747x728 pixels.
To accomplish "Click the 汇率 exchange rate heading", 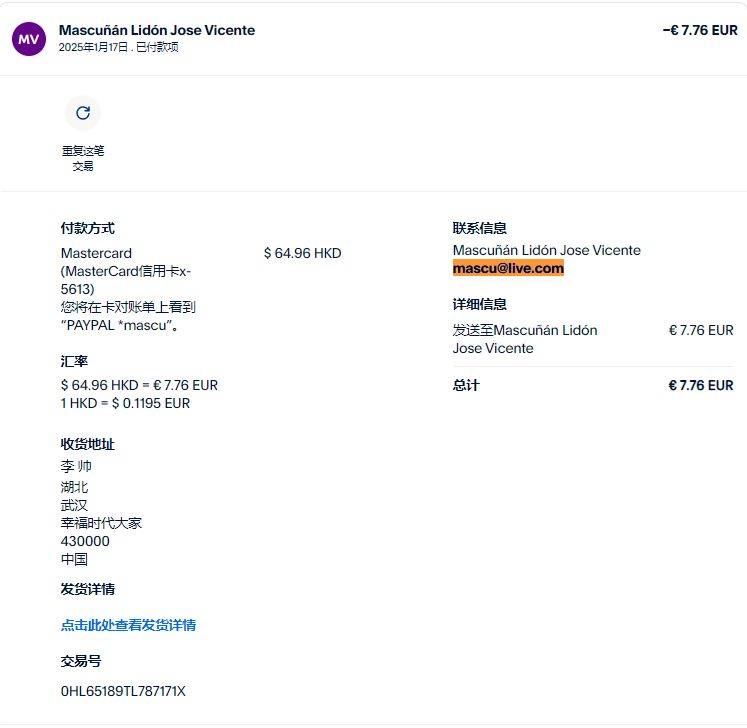I will [x=74, y=360].
